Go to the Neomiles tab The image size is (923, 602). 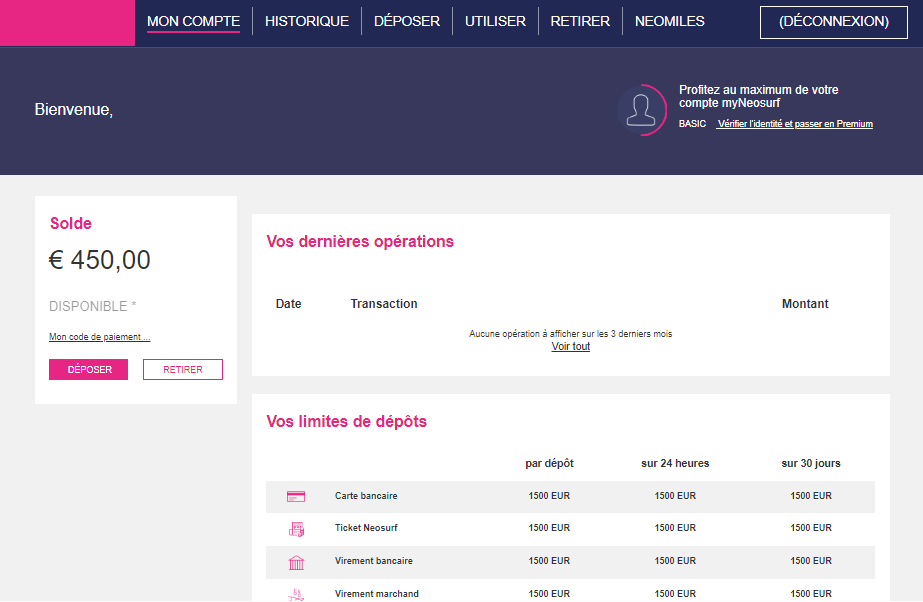(x=669, y=21)
